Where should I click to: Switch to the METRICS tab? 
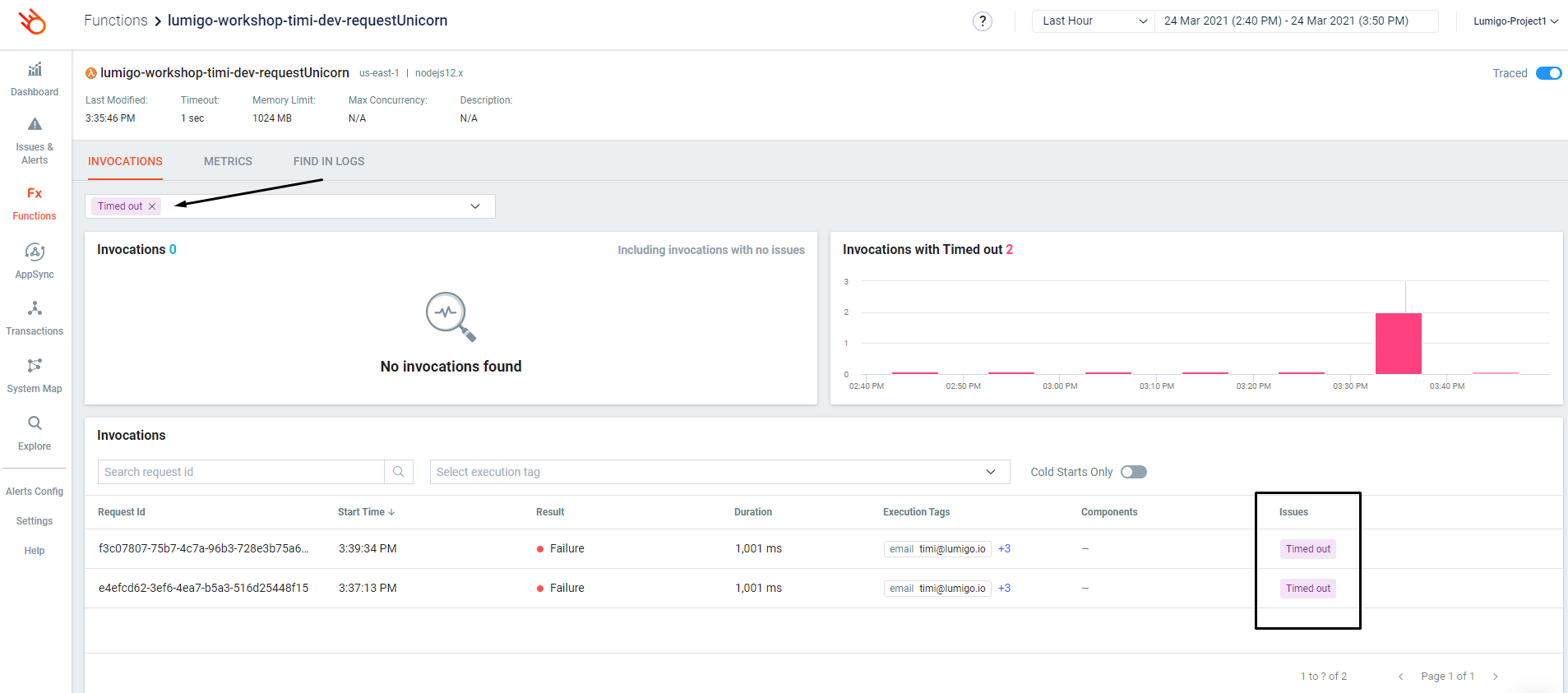[228, 162]
